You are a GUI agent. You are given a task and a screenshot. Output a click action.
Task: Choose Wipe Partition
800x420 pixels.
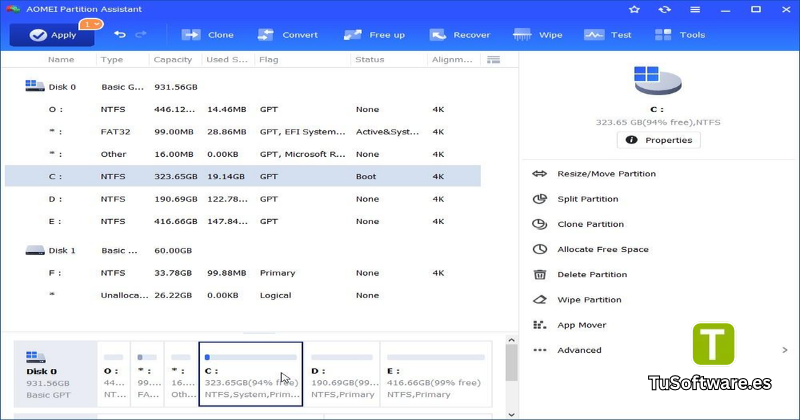click(578, 300)
